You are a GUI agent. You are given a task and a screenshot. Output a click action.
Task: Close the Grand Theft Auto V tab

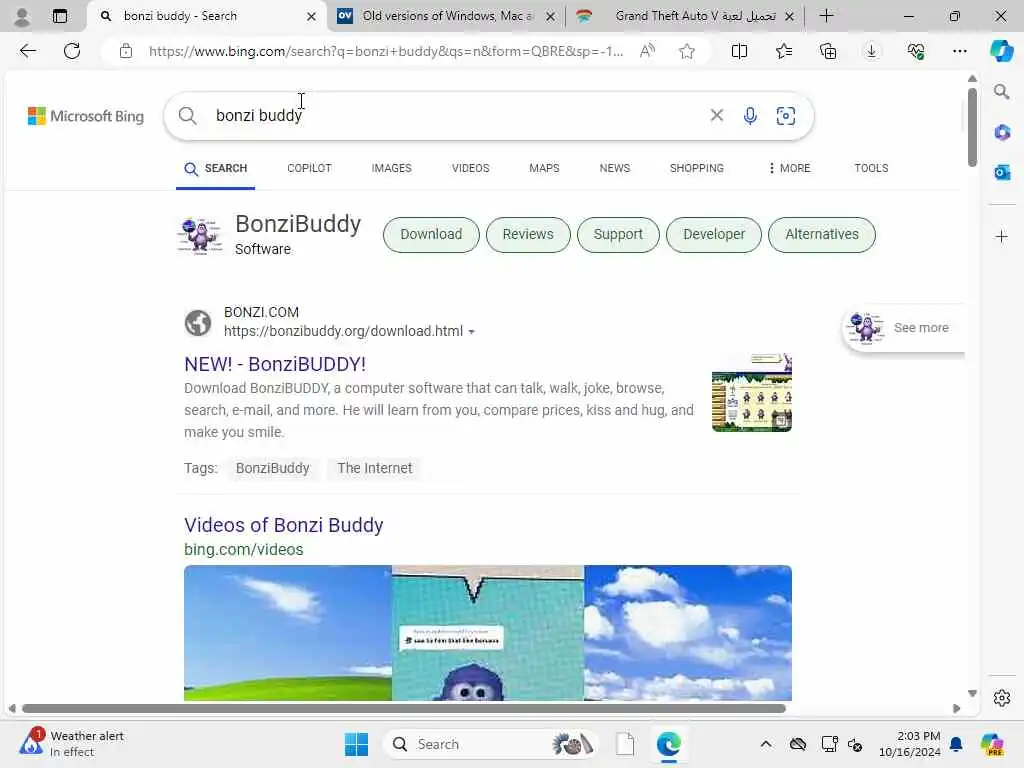789,16
